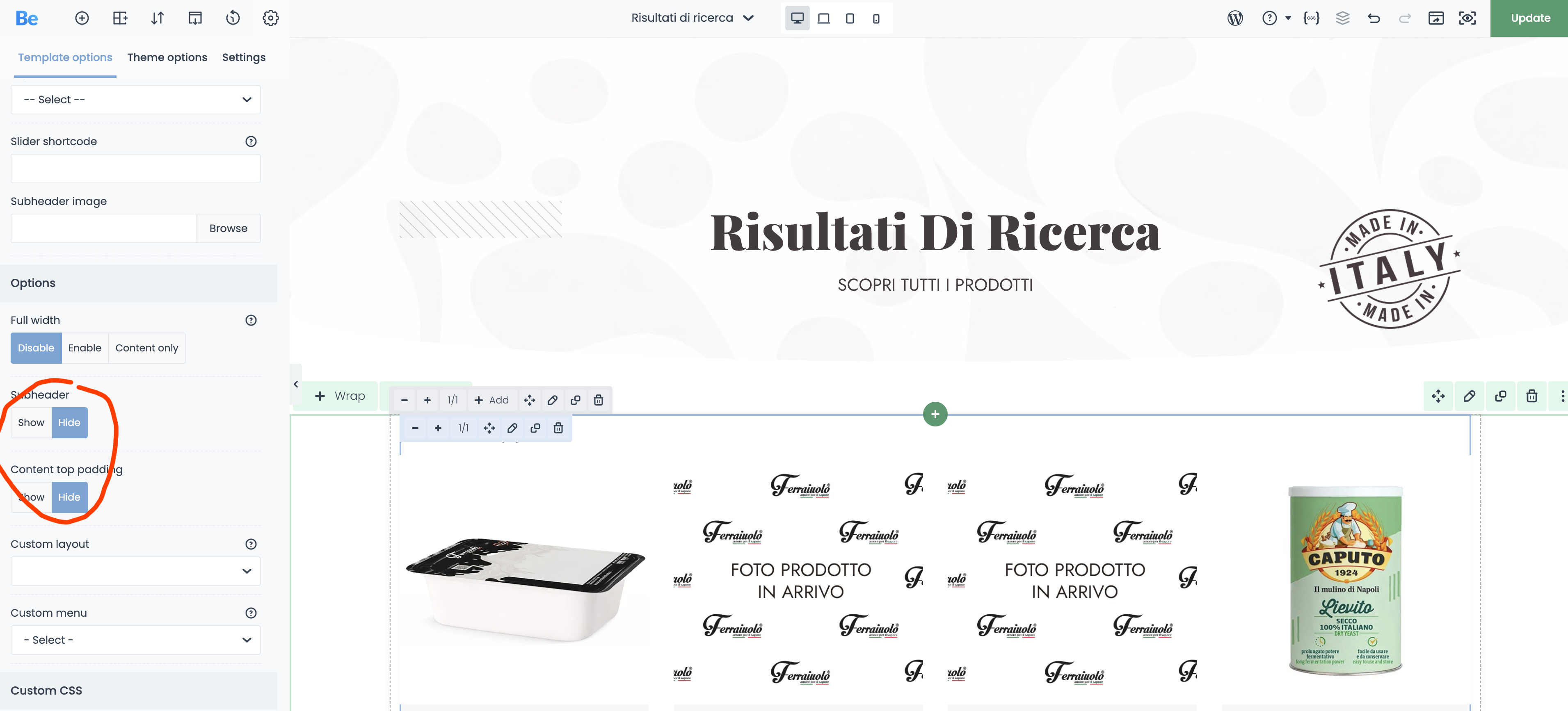This screenshot has height=711, width=1568.
Task: Click the Slider shortcode input field
Action: pyautogui.click(x=135, y=169)
